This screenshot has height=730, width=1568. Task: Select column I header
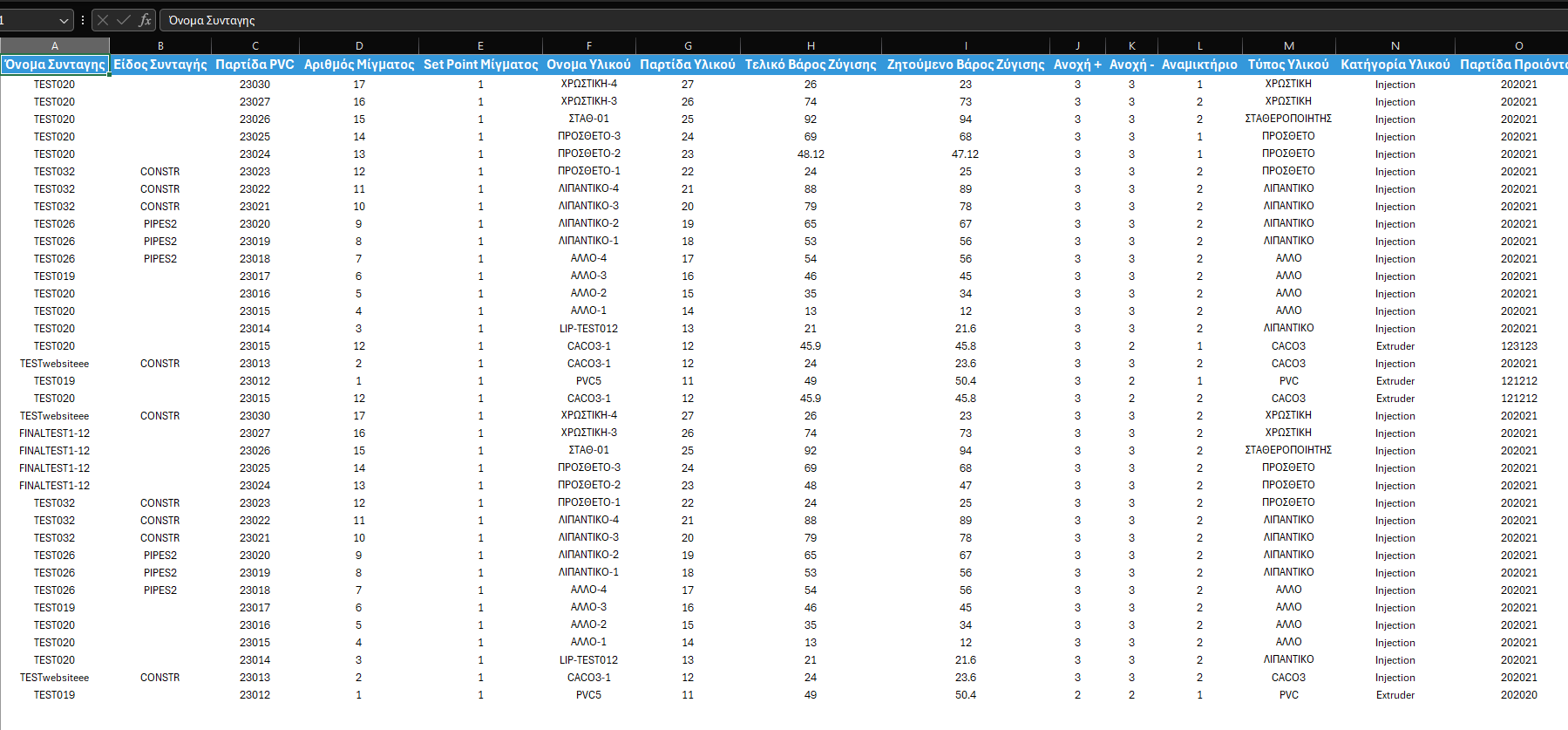pyautogui.click(x=966, y=45)
